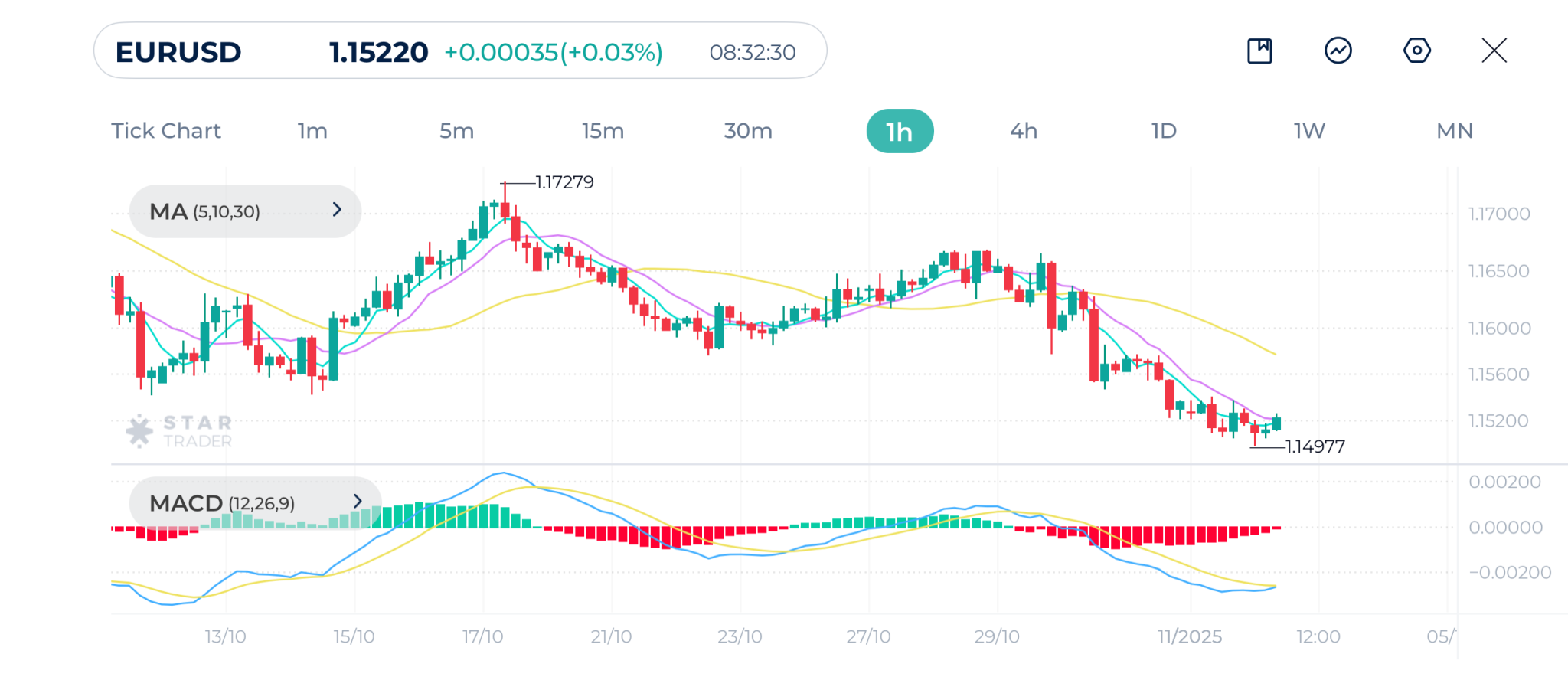Image resolution: width=1568 pixels, height=690 pixels.
Task: Switch to the 4h timeframe
Action: (1024, 131)
